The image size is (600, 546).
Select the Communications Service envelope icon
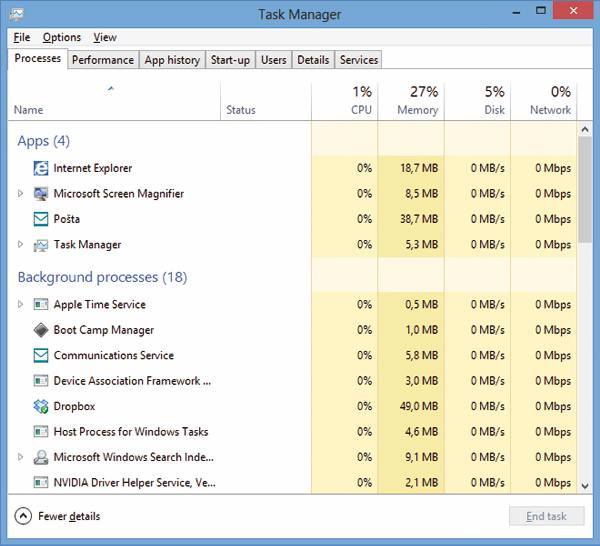coord(41,356)
